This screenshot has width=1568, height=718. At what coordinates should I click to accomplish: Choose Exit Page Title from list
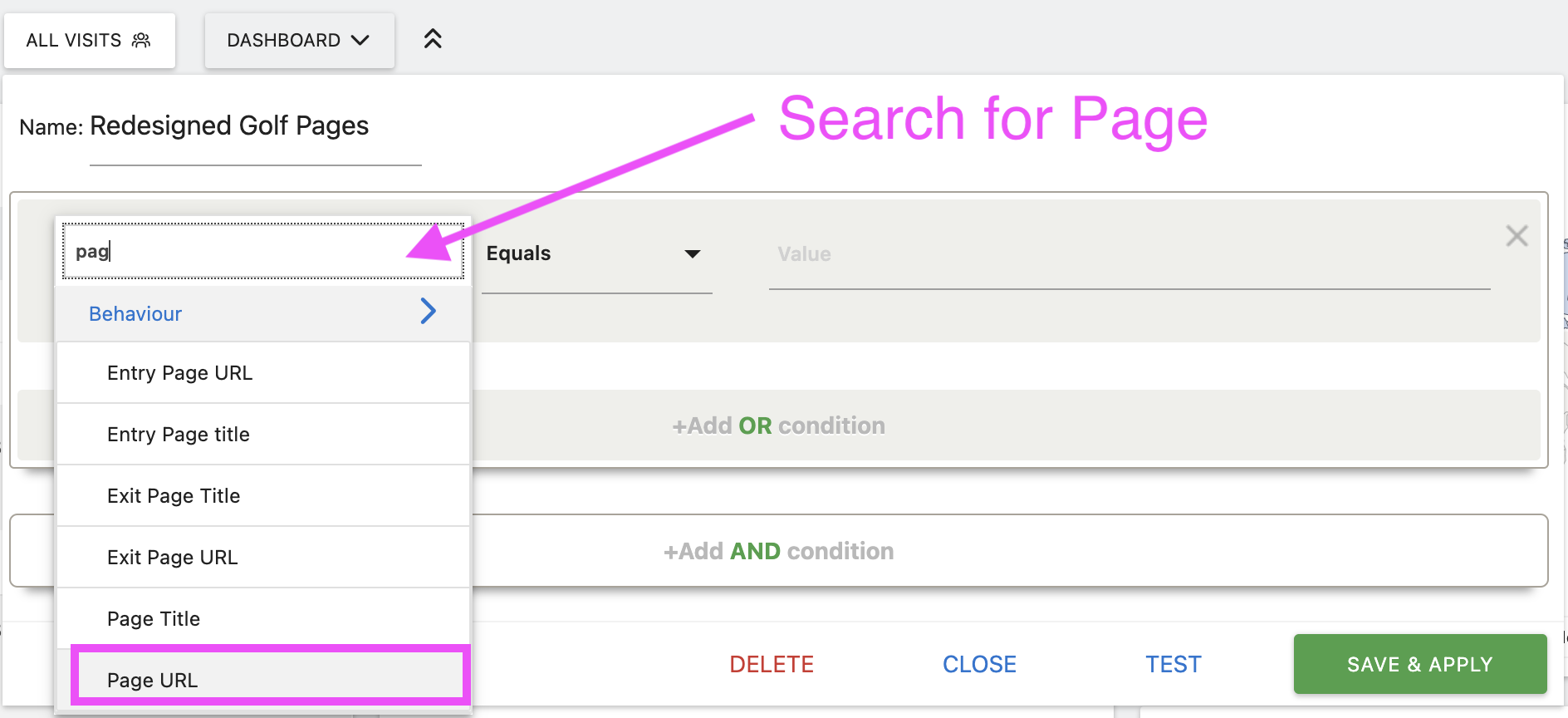[263, 496]
